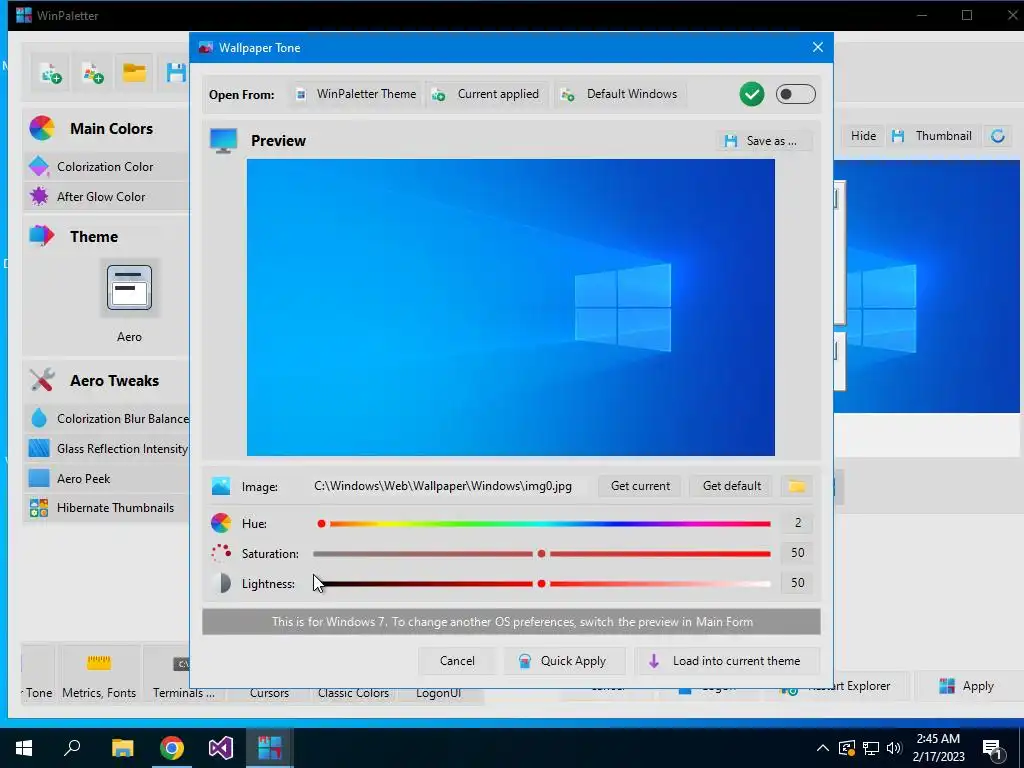Click the green checkmark icon in Wallpaper Tone
Viewport: 1024px width, 768px height.
[752, 94]
